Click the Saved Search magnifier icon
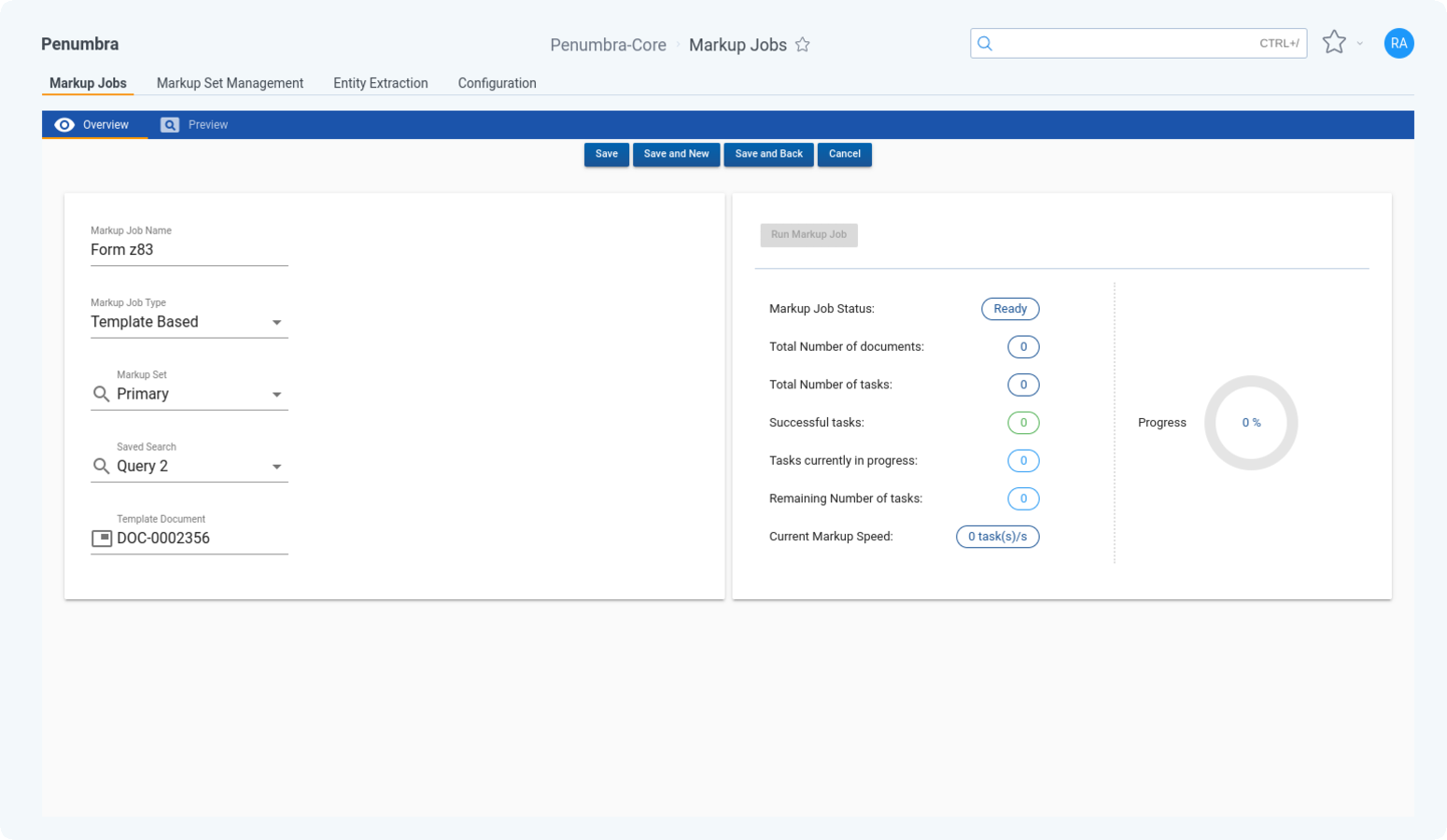The image size is (1447, 840). click(102, 467)
